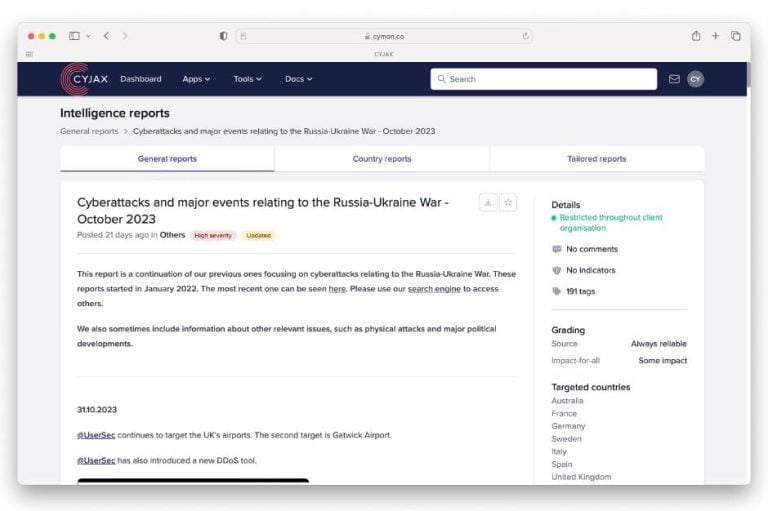The image size is (768, 511).
Task: Click the CYJAX logo icon
Action: [74, 79]
